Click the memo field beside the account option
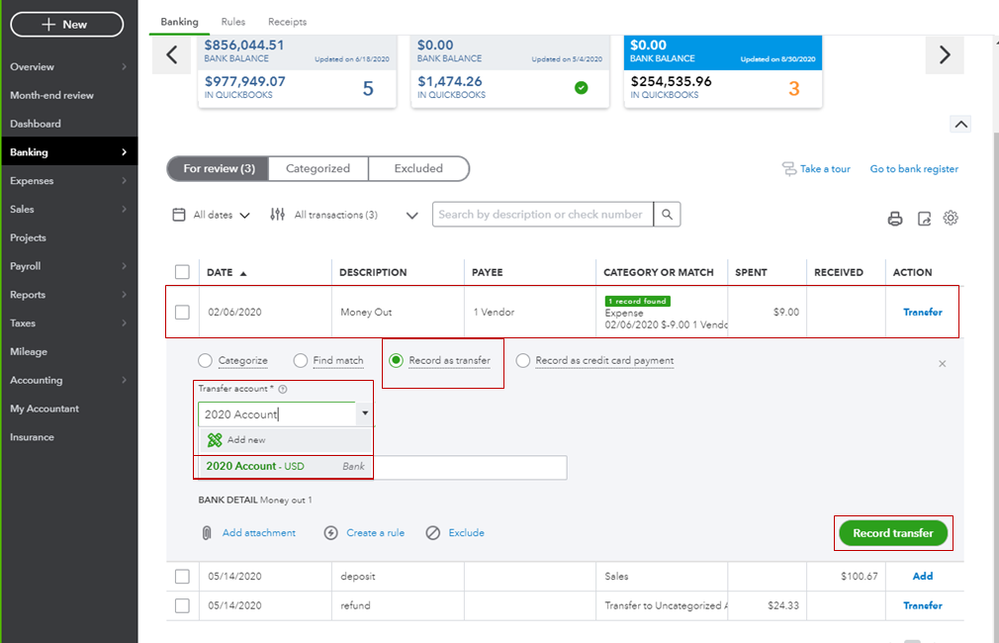The width and height of the screenshot is (999, 643). 470,468
